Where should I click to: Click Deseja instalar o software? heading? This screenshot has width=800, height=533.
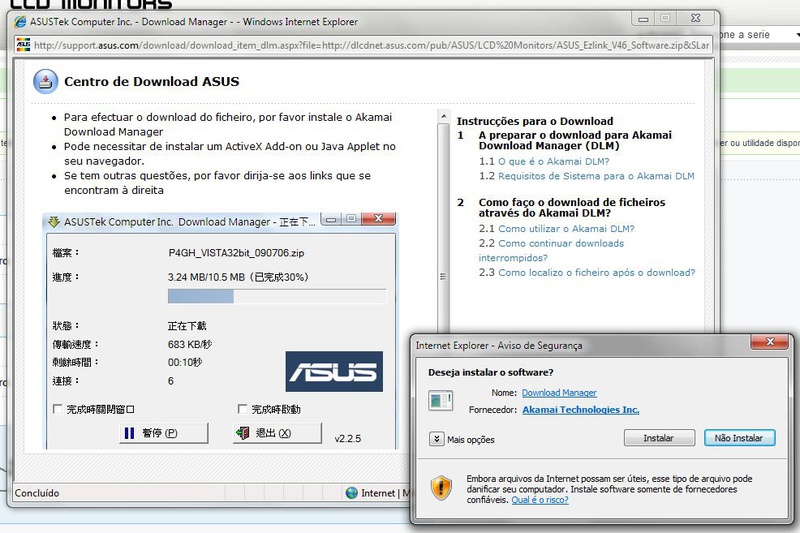point(491,372)
